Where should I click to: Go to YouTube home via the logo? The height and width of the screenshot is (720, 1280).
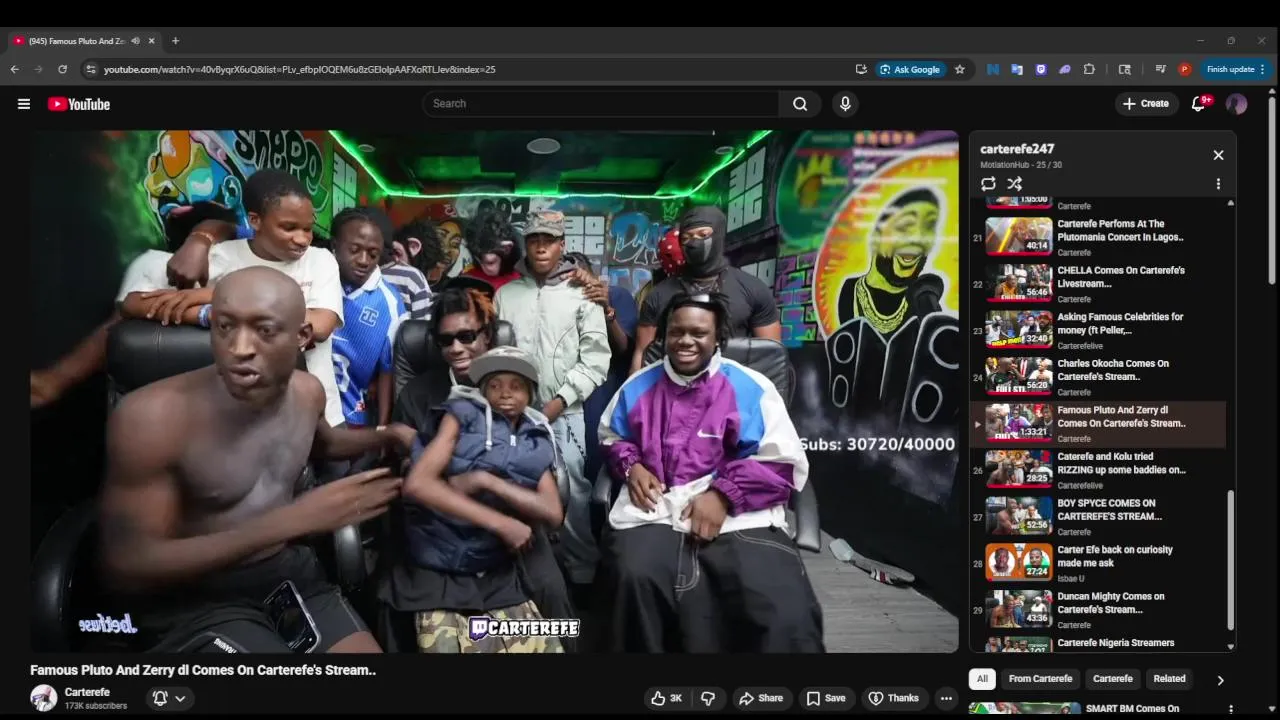pos(79,104)
